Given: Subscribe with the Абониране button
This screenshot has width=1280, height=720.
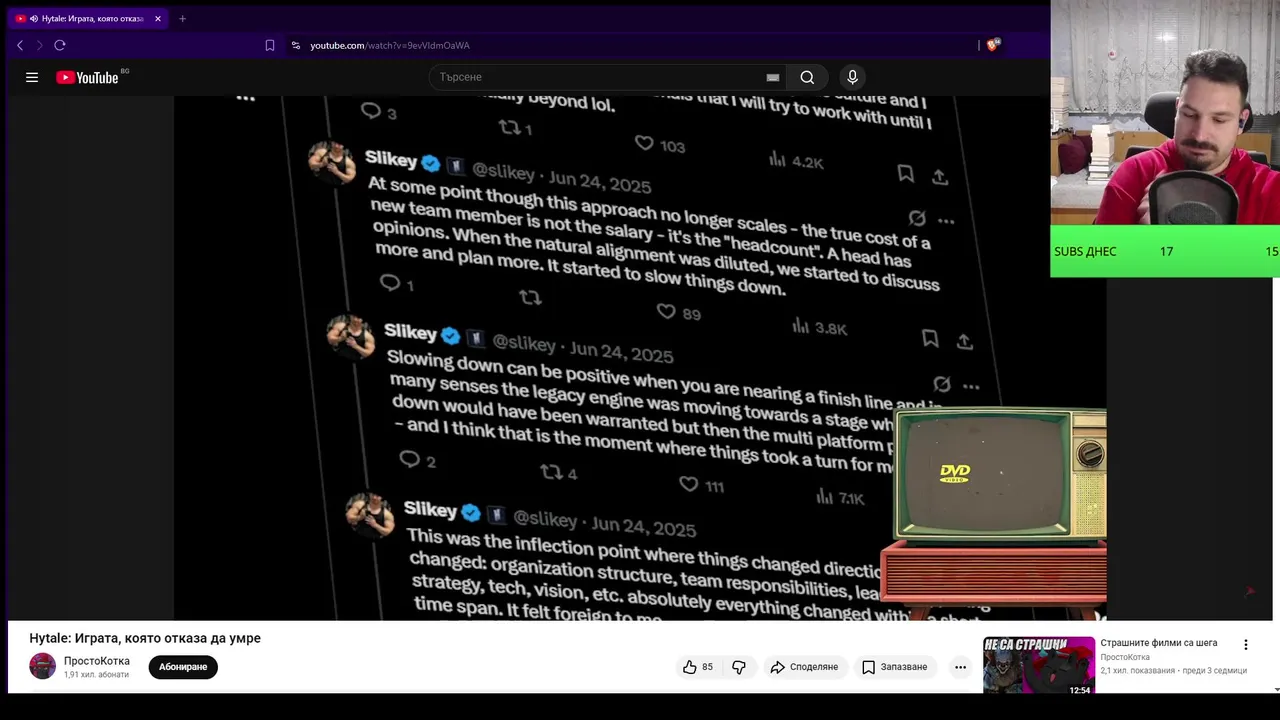Looking at the screenshot, I should [183, 667].
